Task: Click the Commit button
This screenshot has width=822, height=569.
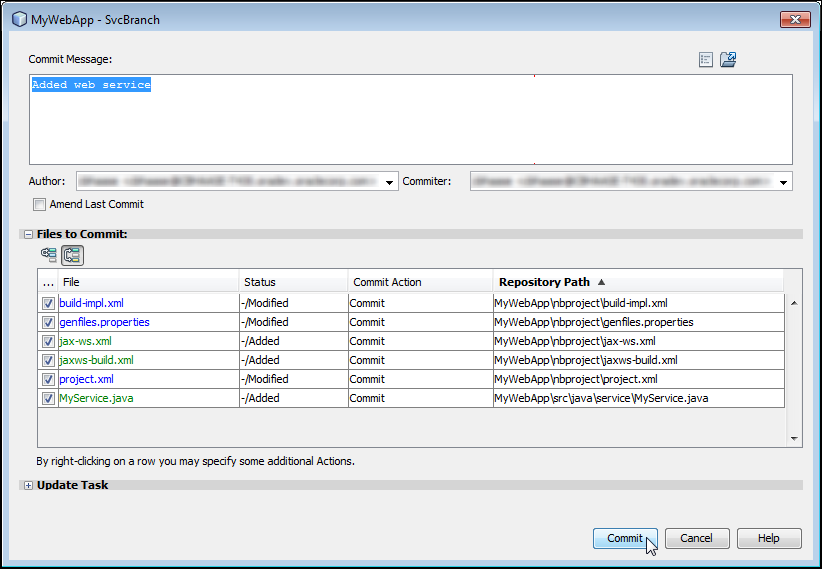Action: click(x=625, y=538)
